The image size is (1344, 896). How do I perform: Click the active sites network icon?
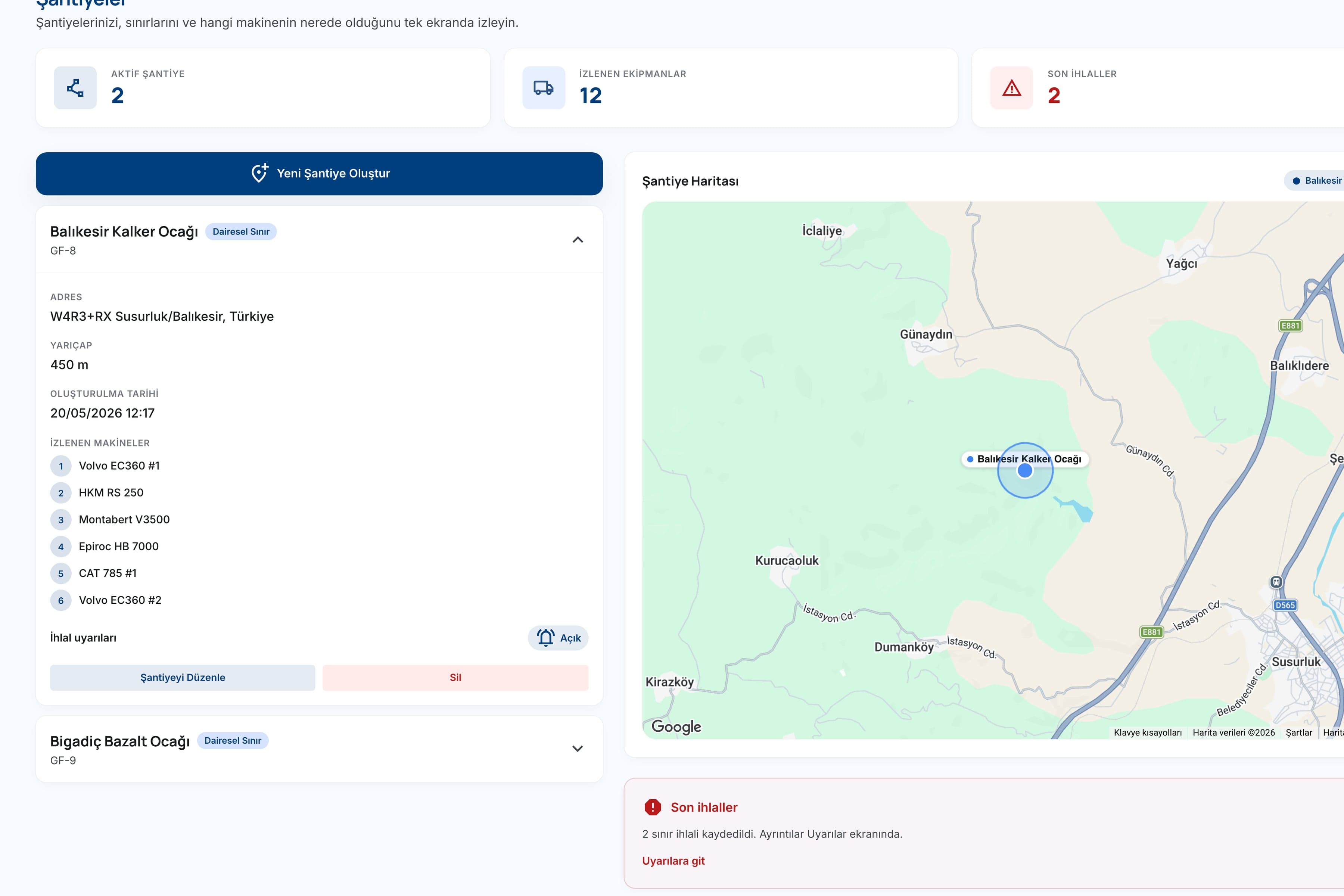pyautogui.click(x=75, y=88)
